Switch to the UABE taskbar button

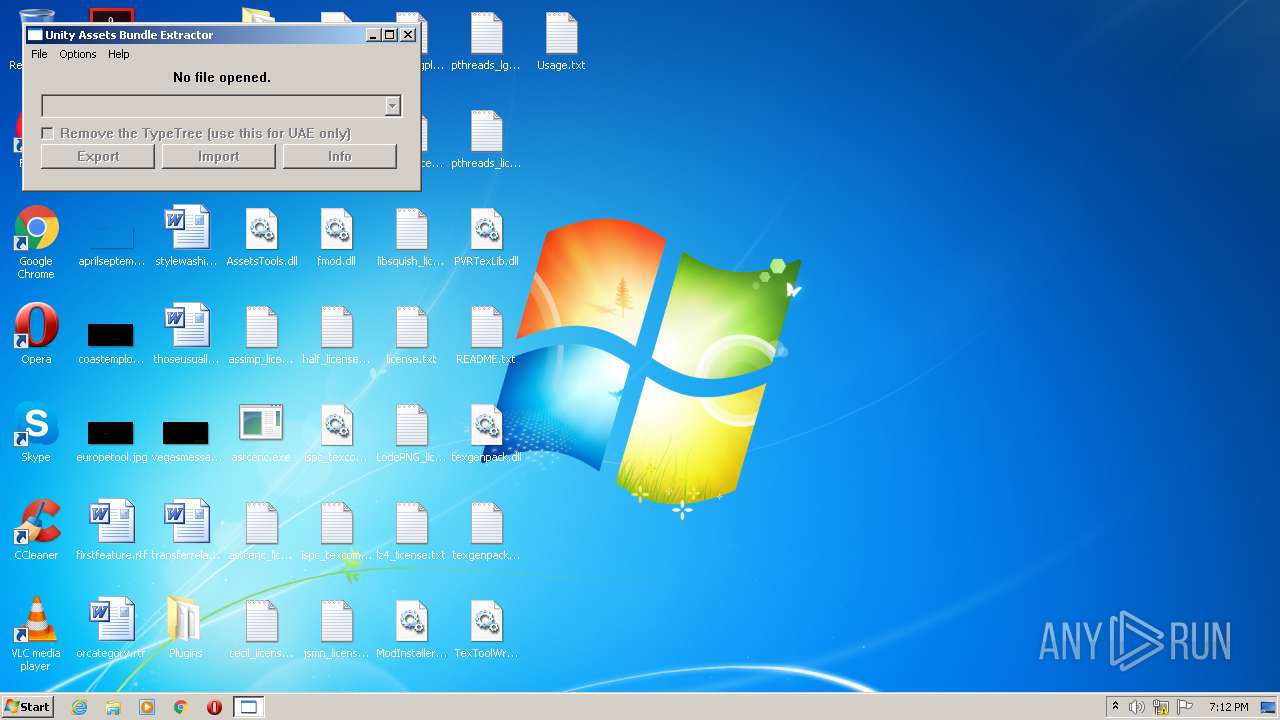tap(249, 707)
